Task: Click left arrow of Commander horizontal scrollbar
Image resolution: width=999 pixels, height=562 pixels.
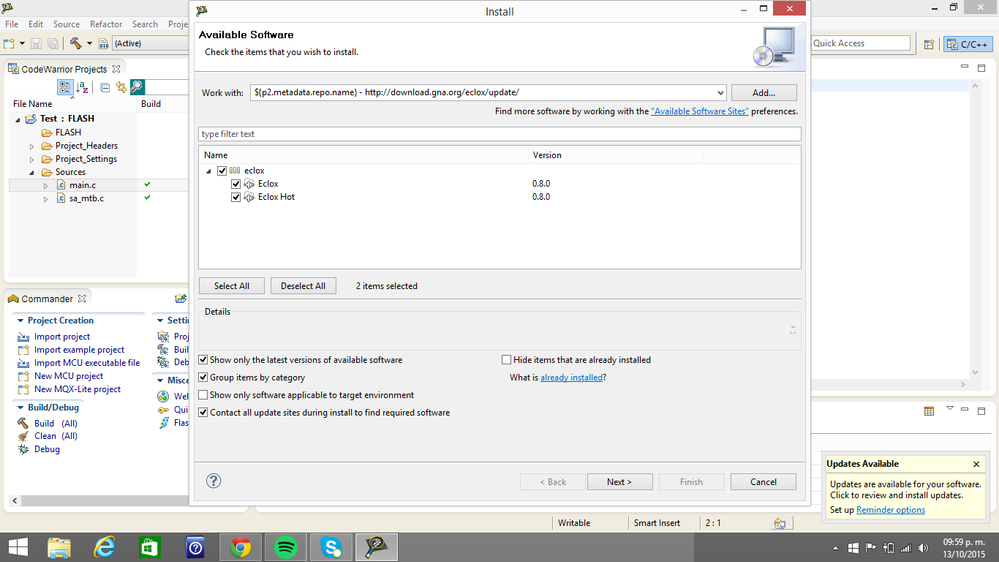Action: click(x=15, y=501)
